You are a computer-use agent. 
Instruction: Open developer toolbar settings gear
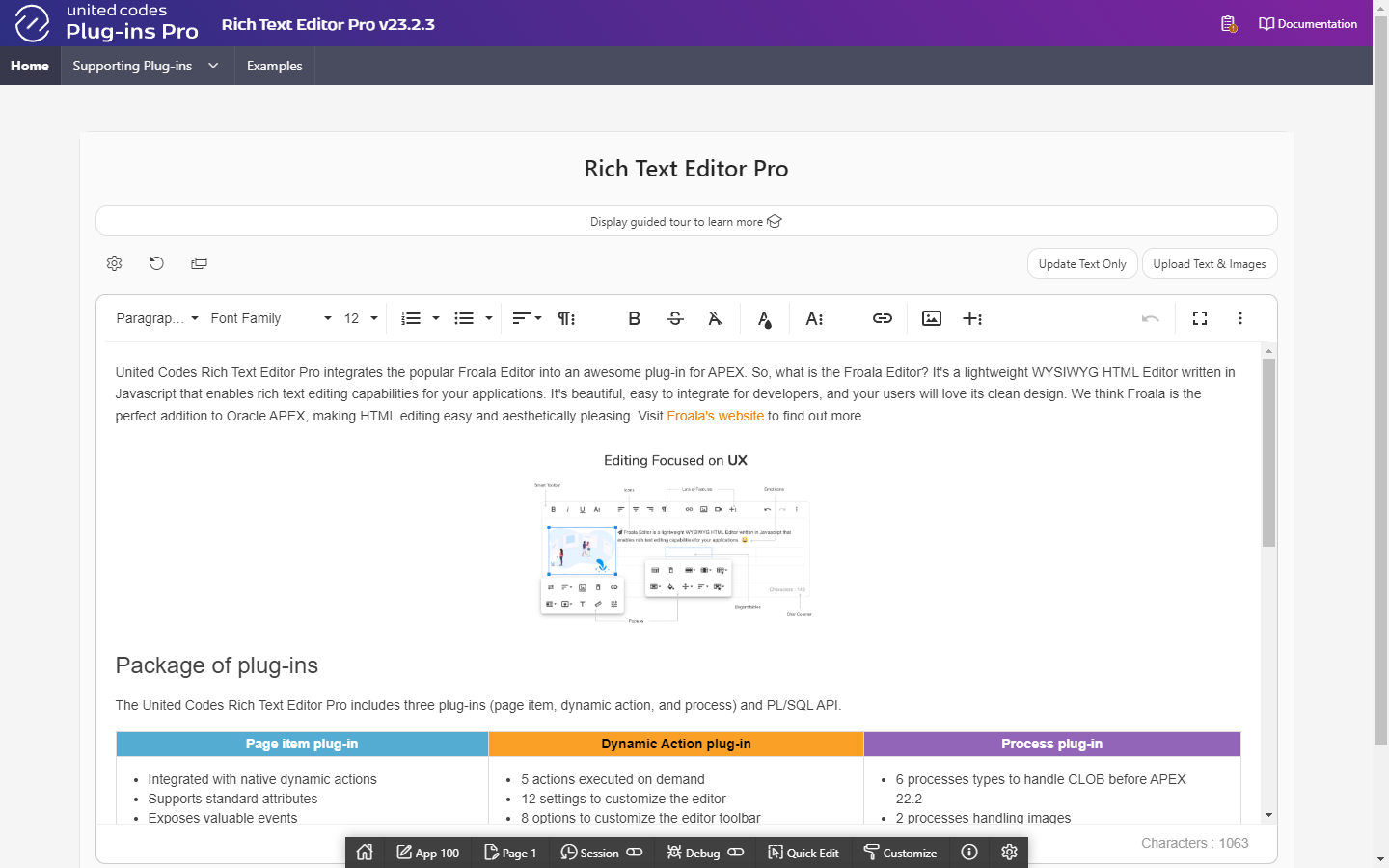[x=1010, y=853]
